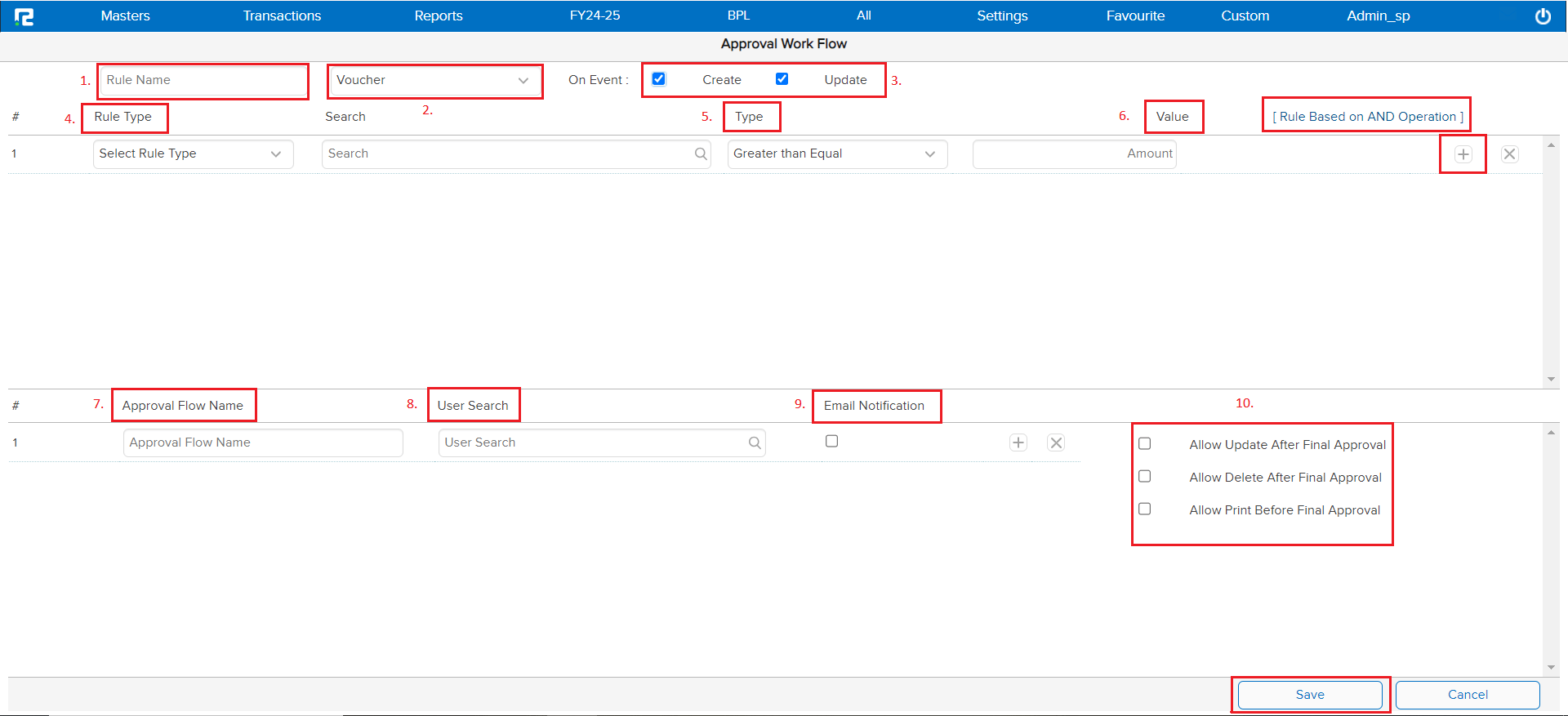Add a new approval flow row

click(1018, 442)
